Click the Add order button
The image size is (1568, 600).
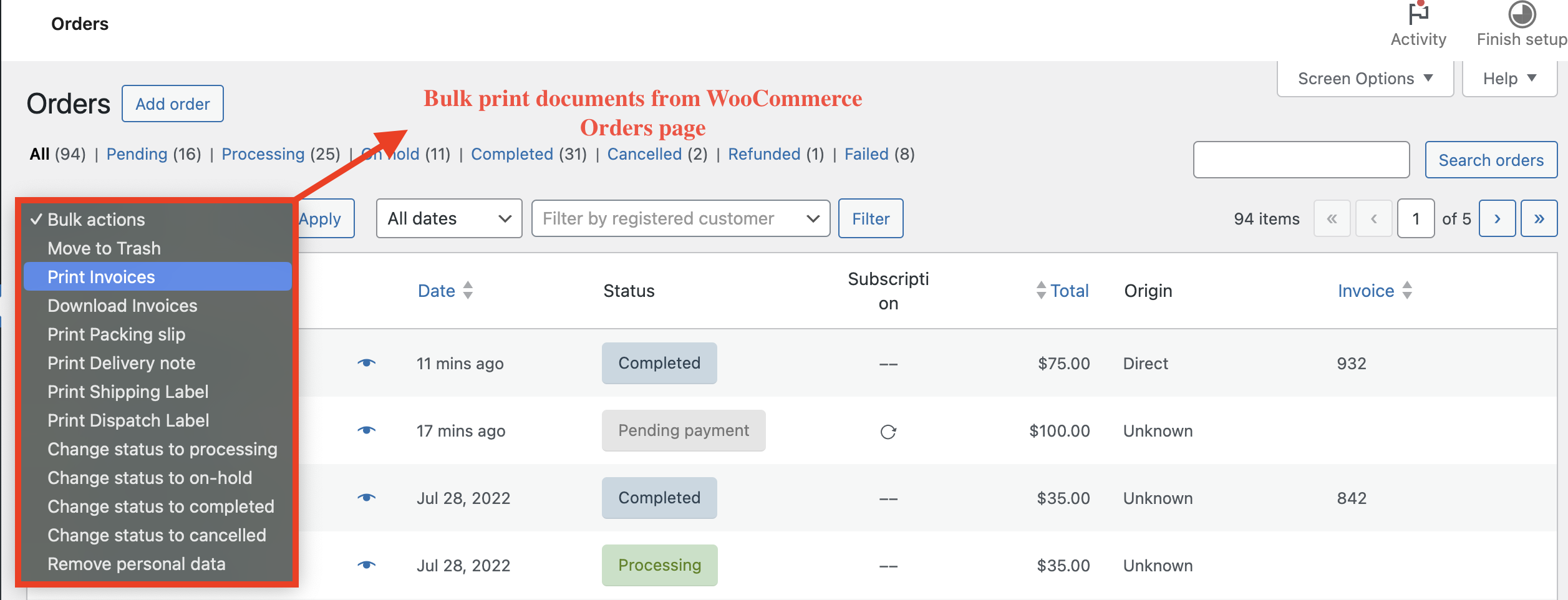173,104
